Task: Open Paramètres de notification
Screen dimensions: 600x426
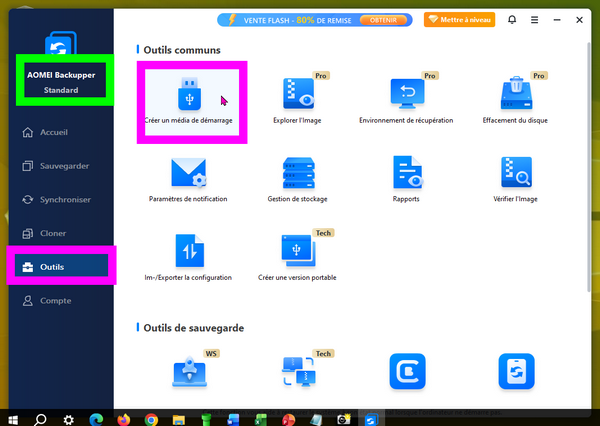Action: click(x=188, y=177)
